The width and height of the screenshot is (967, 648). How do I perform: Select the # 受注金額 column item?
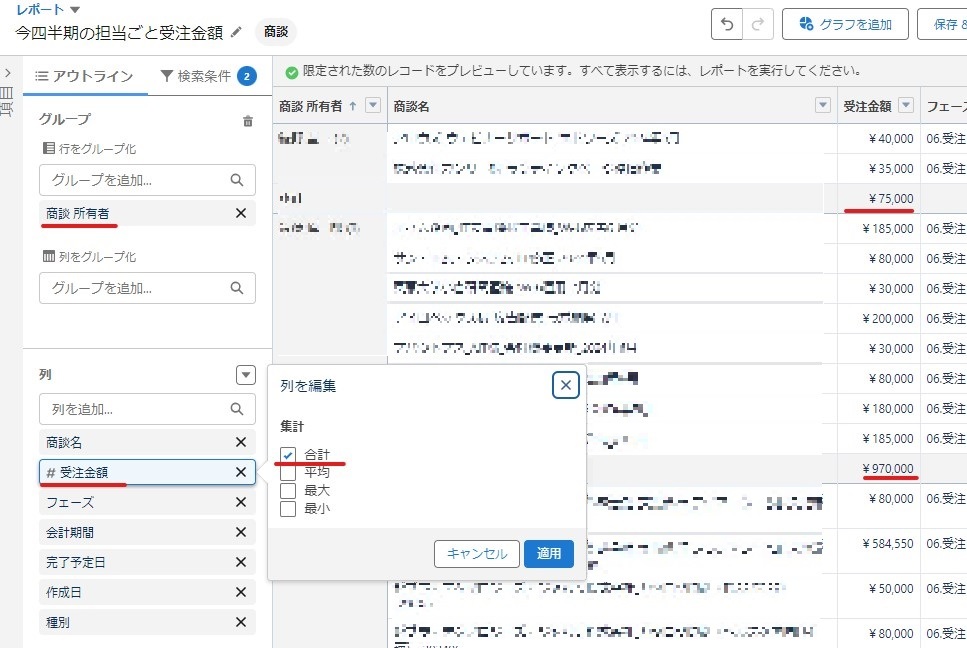pos(147,472)
